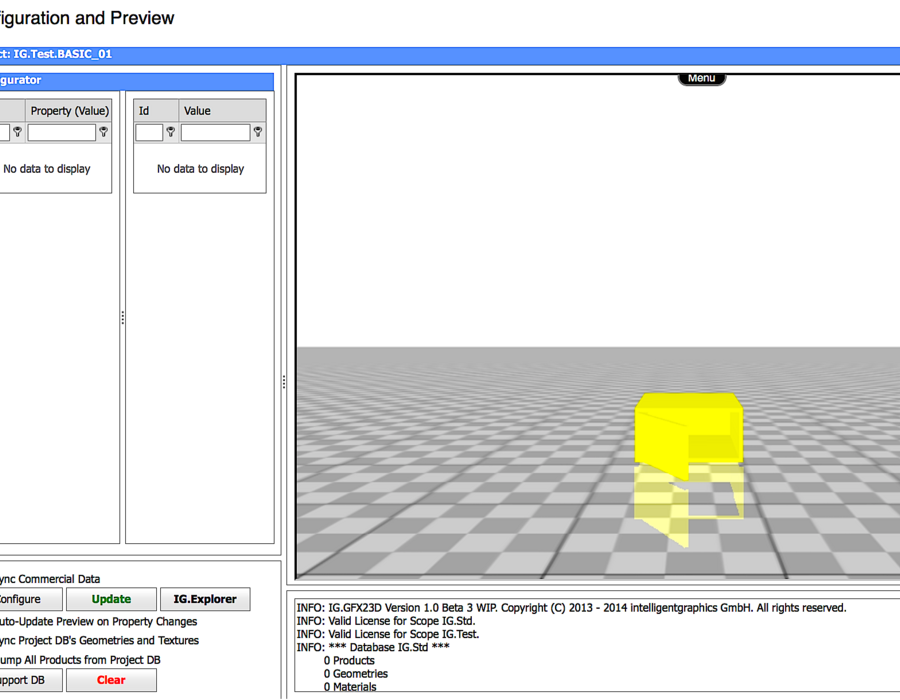
Task: Click the filter icon beside Id field
Action: (170, 132)
